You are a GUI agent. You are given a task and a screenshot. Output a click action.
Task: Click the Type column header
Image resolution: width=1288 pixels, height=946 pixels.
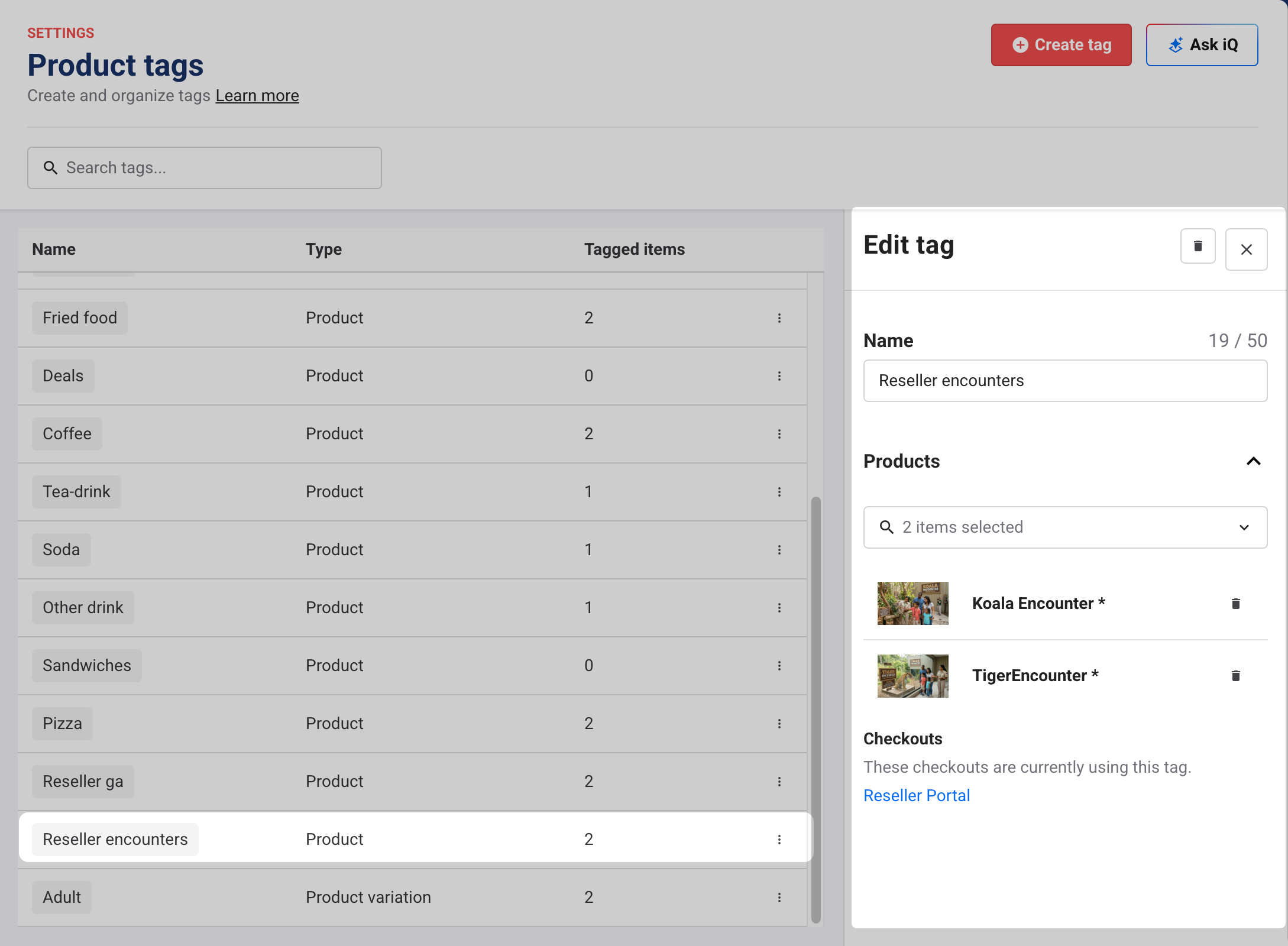[x=324, y=250]
